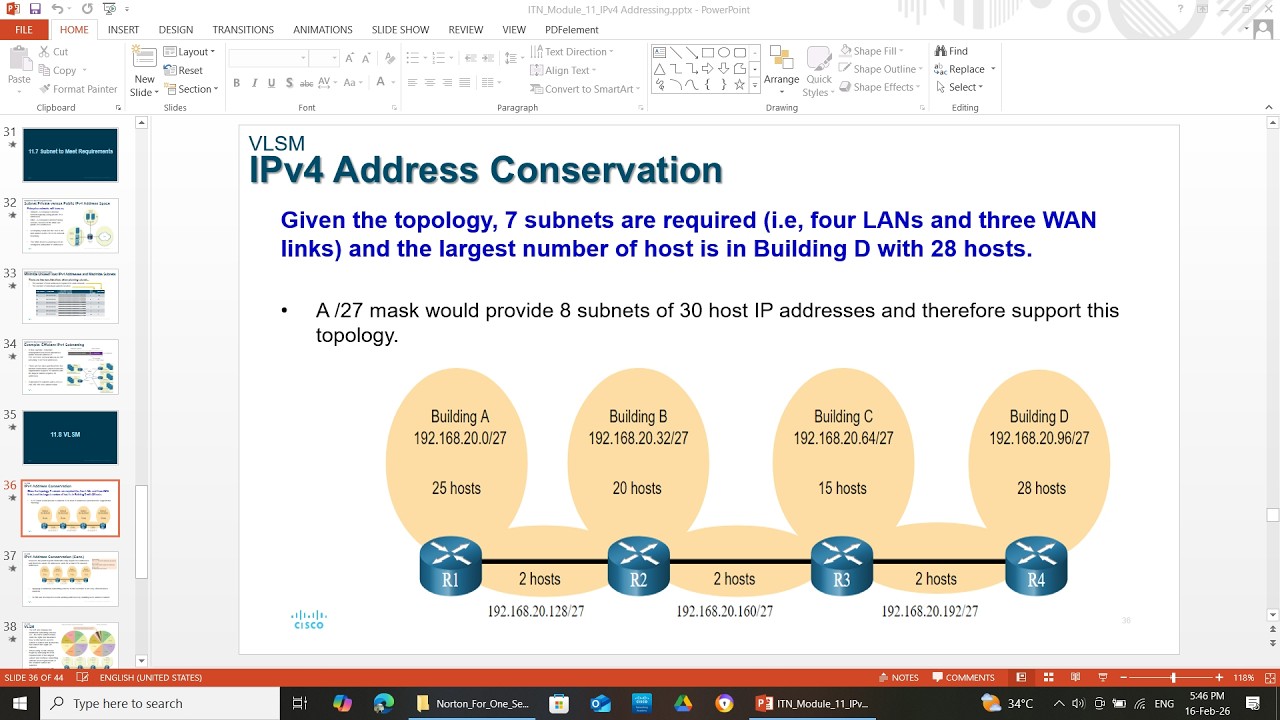Save the presentation from Quick Access Toolbar
This screenshot has height=720, width=1280.
click(36, 9)
